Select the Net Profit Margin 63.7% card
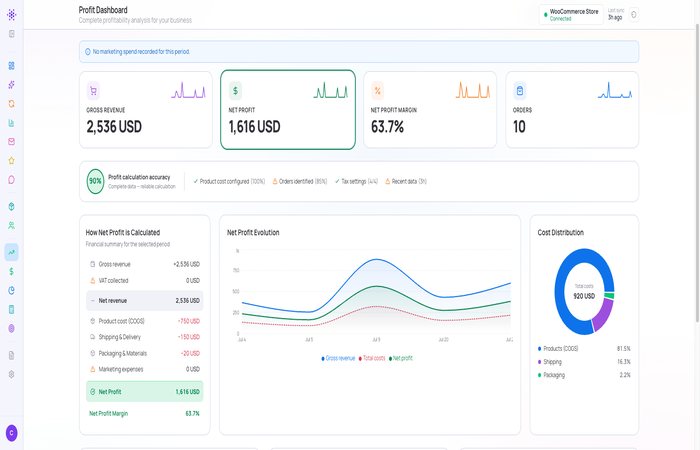 430,109
